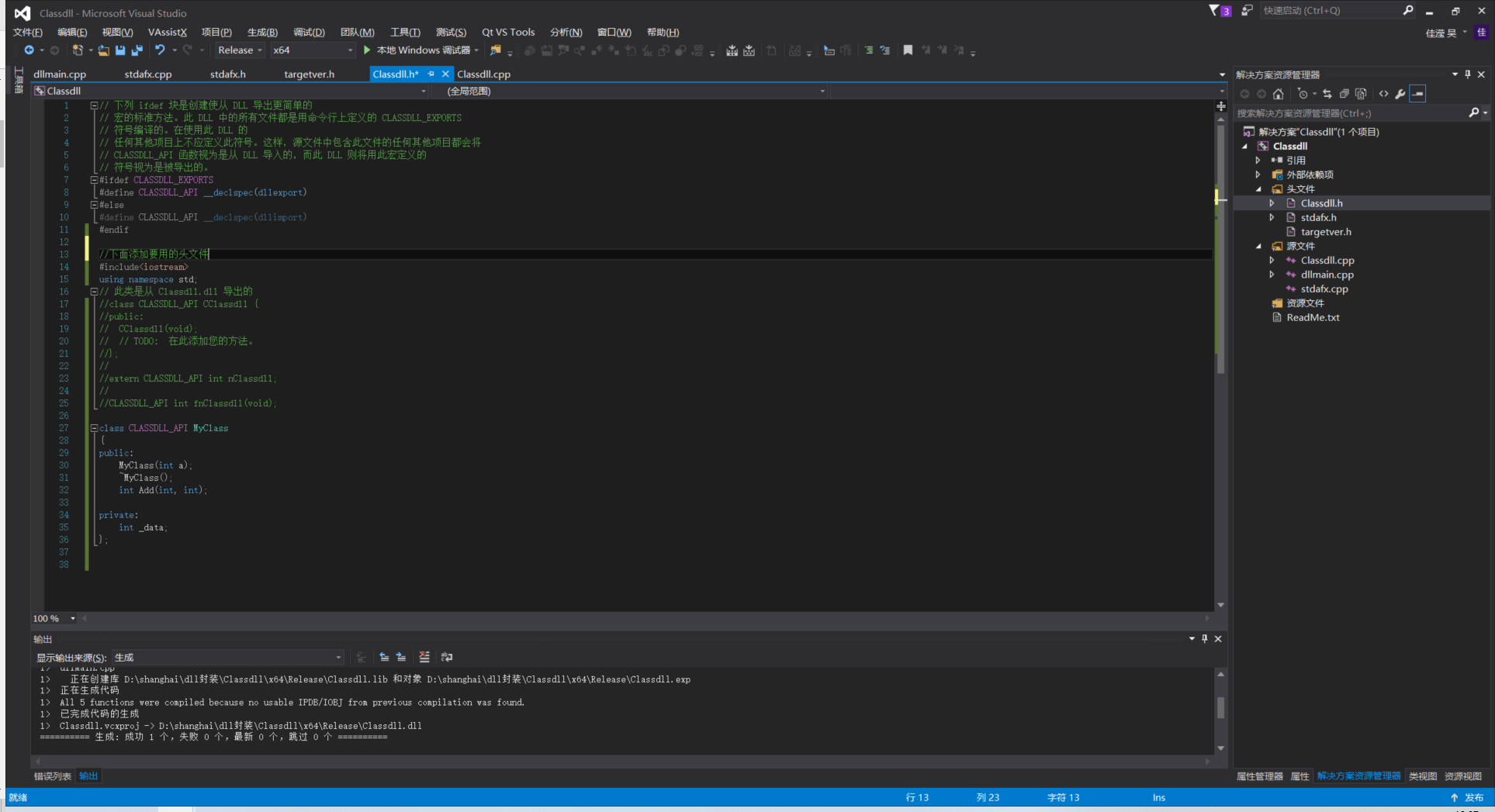Screen dimensions: 1495x812
Task: Open Properties via wrench icon in Solution Explorer
Action: point(1400,94)
